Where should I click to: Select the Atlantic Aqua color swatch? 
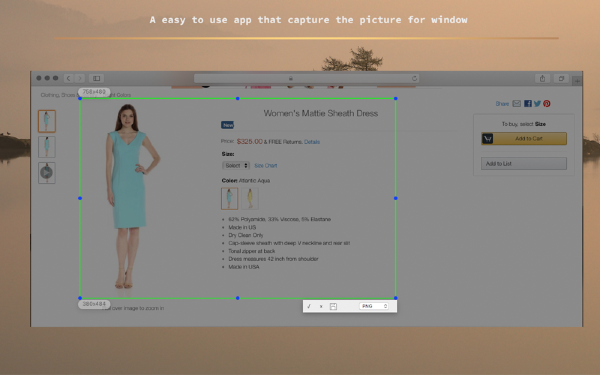pos(230,198)
